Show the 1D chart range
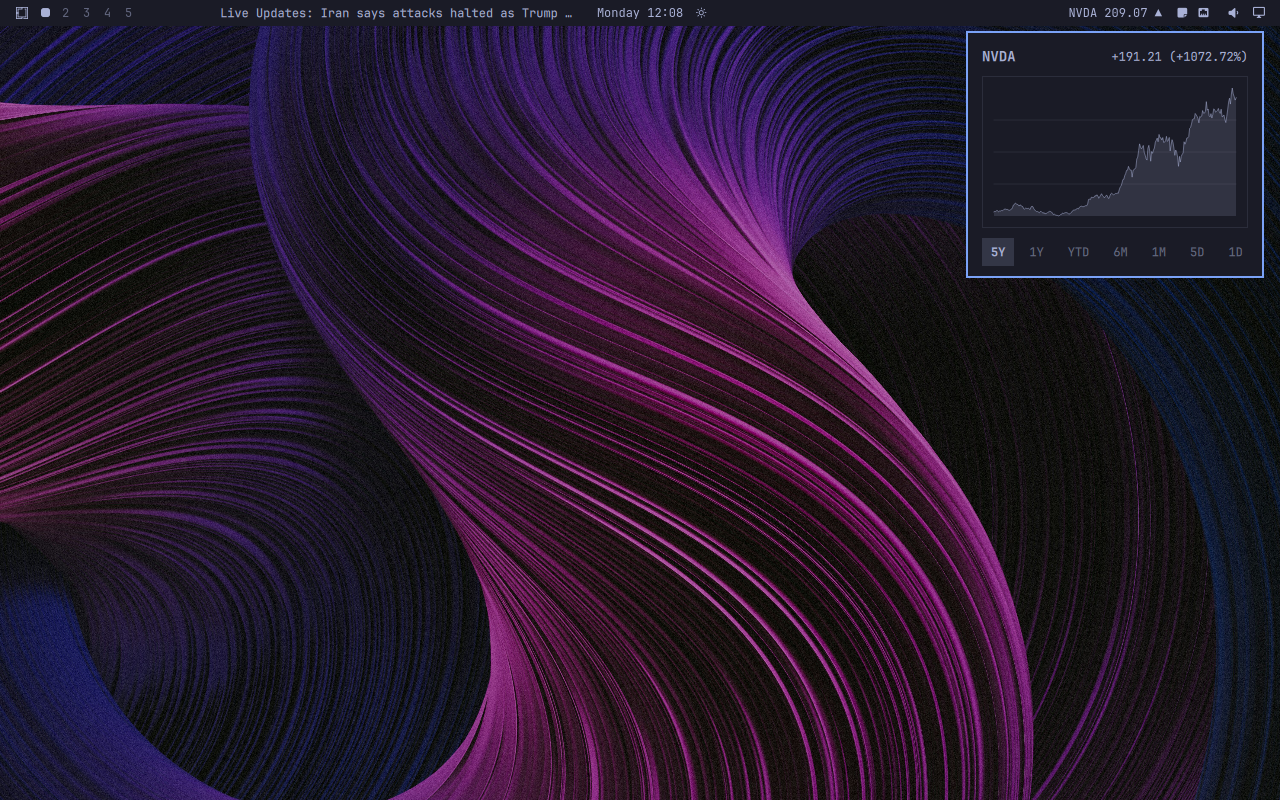Screen dimensions: 1280x800 point(1235,252)
